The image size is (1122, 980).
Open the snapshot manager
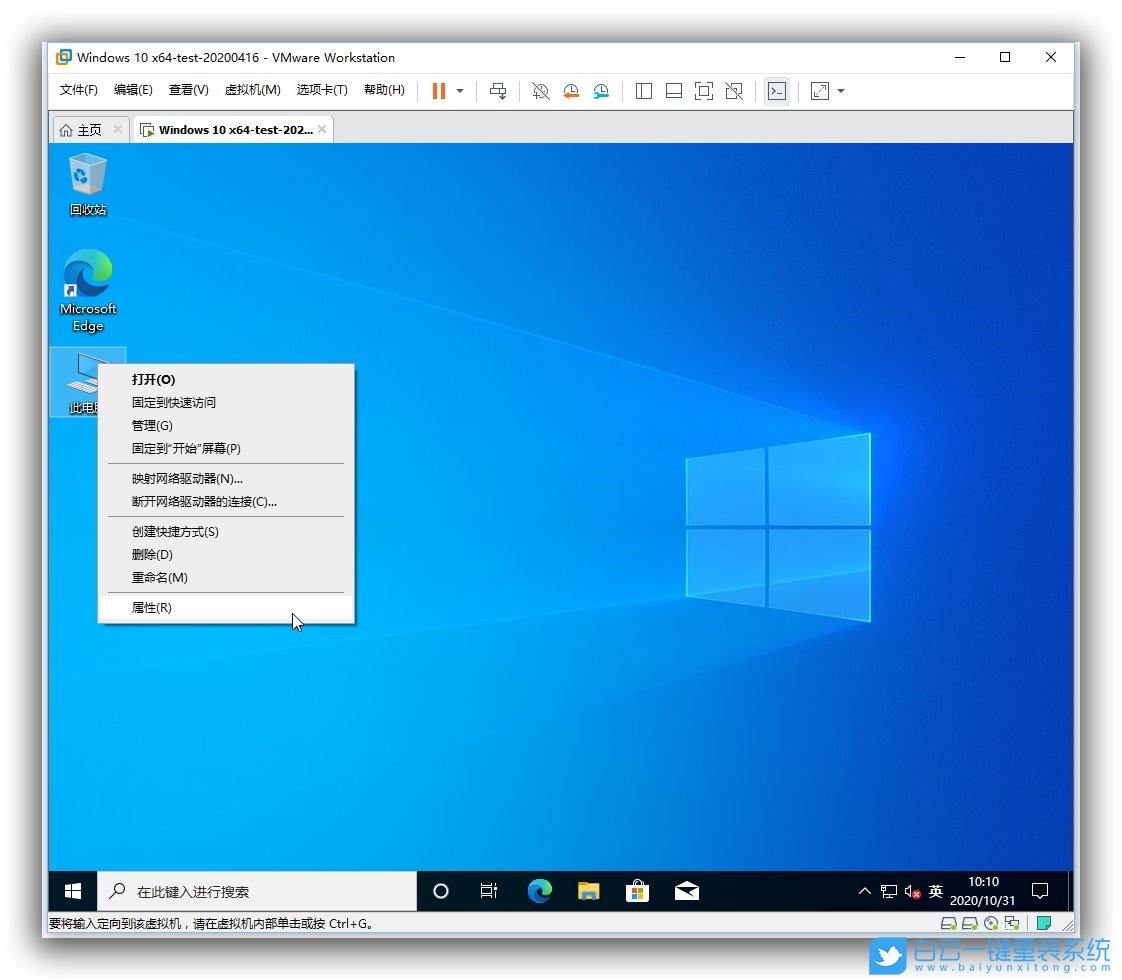pos(600,91)
